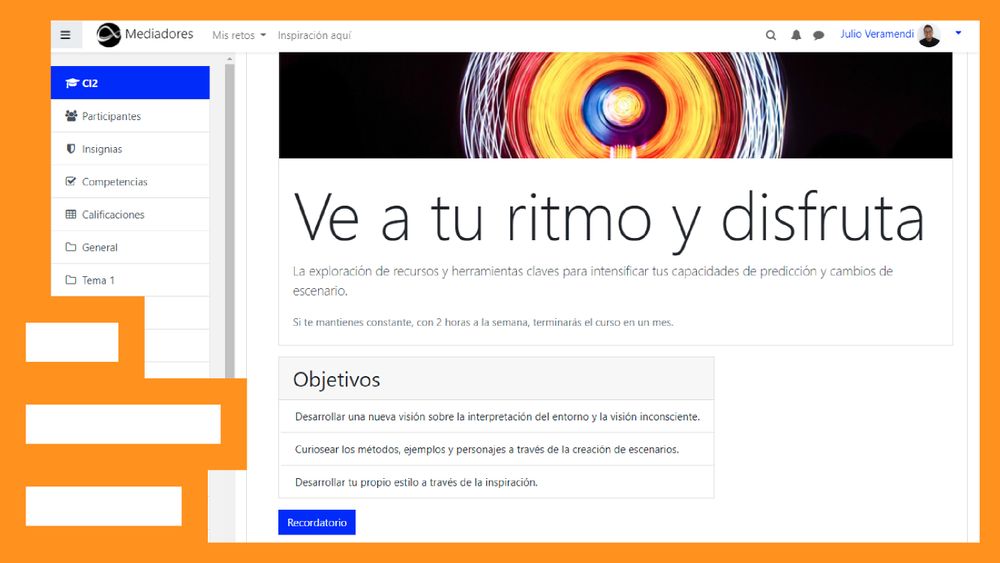Open the Inspiración aquí menu item
Screen dimensions: 1000x563
[314, 35]
